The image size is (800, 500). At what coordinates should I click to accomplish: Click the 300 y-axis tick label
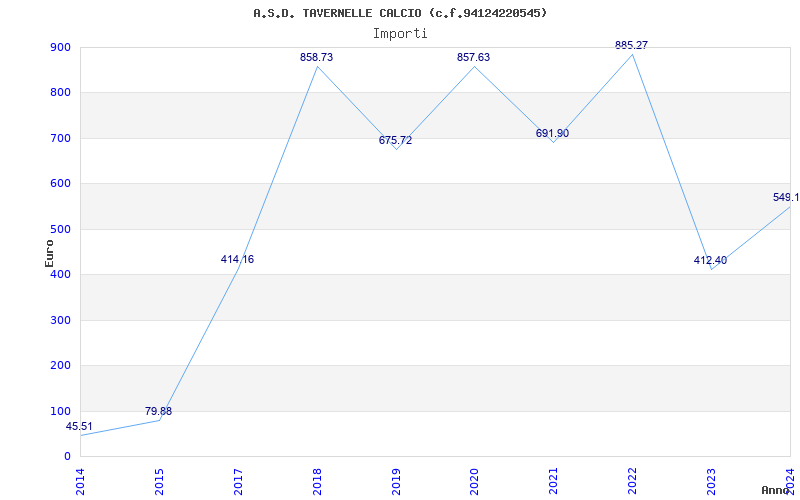click(60, 320)
